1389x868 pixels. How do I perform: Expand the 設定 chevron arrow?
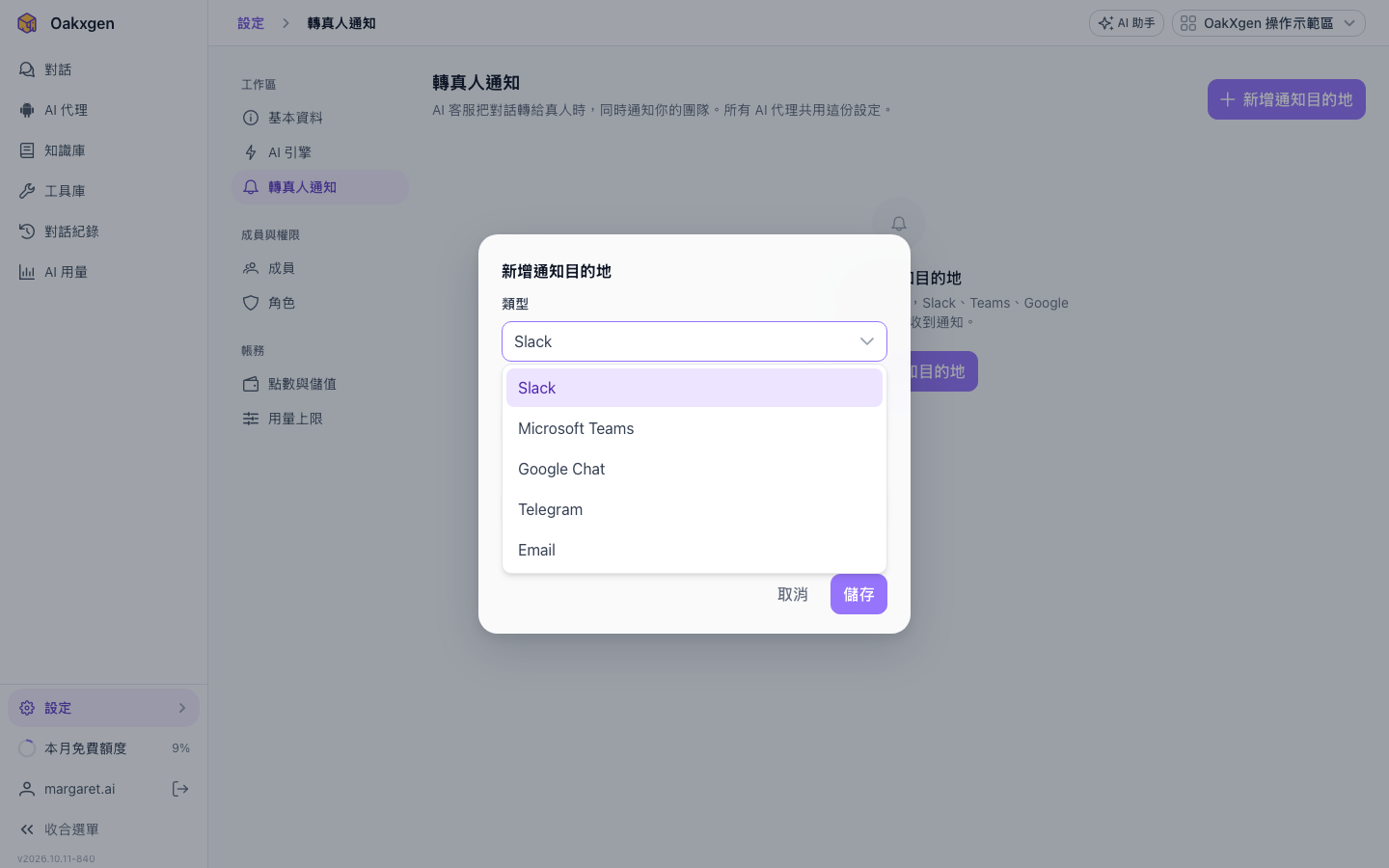point(182,708)
